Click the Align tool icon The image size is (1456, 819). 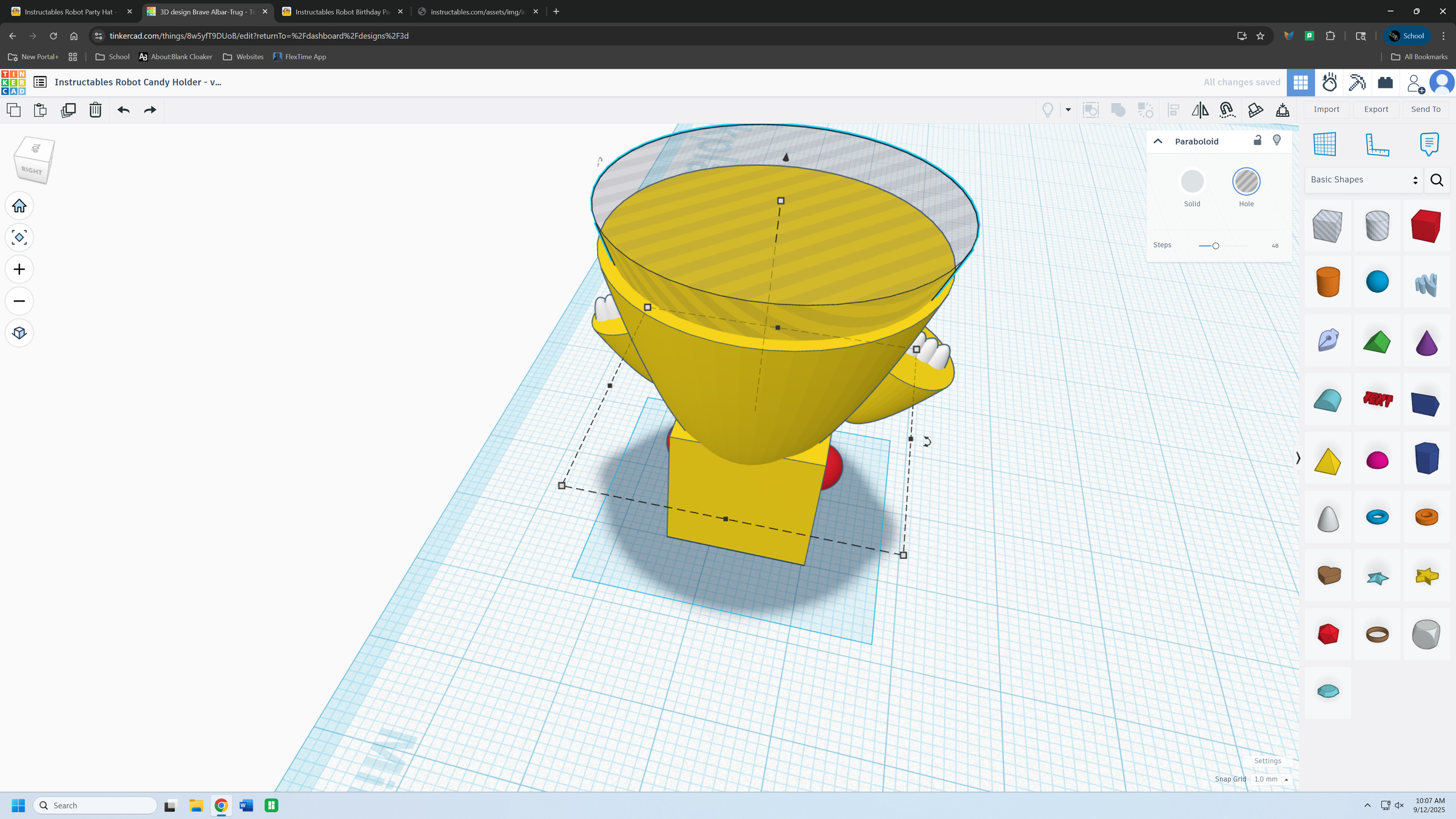point(1173,110)
